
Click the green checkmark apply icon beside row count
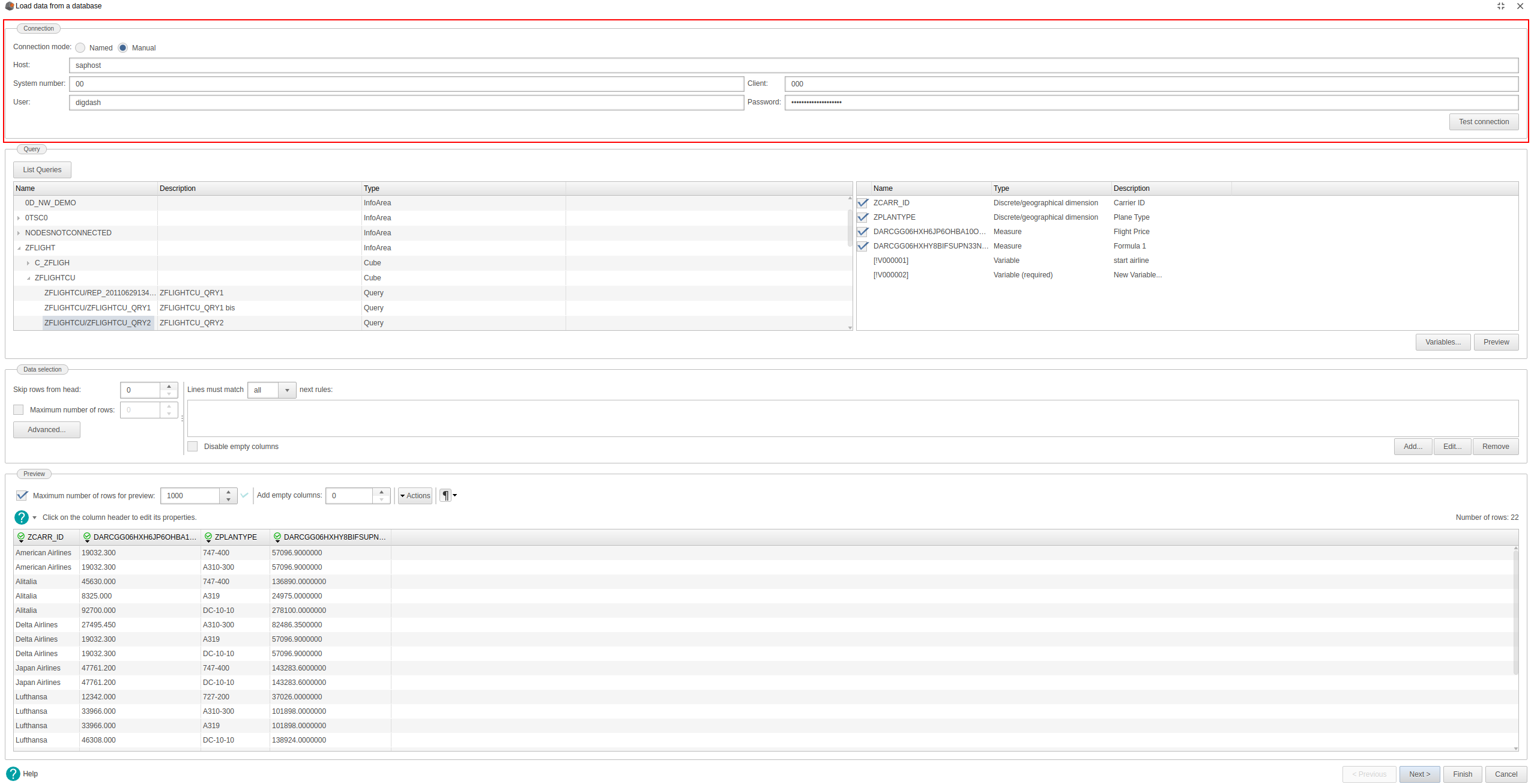point(244,495)
